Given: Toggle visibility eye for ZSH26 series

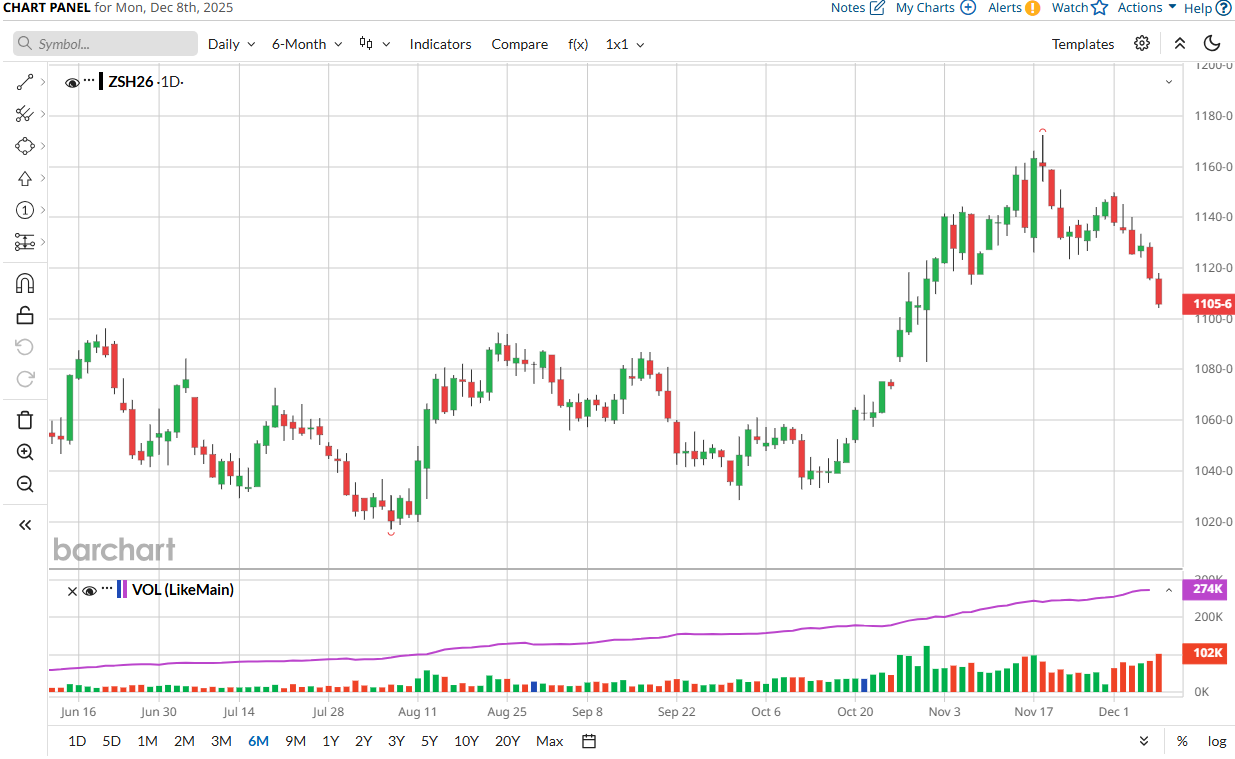Looking at the screenshot, I should [72, 82].
